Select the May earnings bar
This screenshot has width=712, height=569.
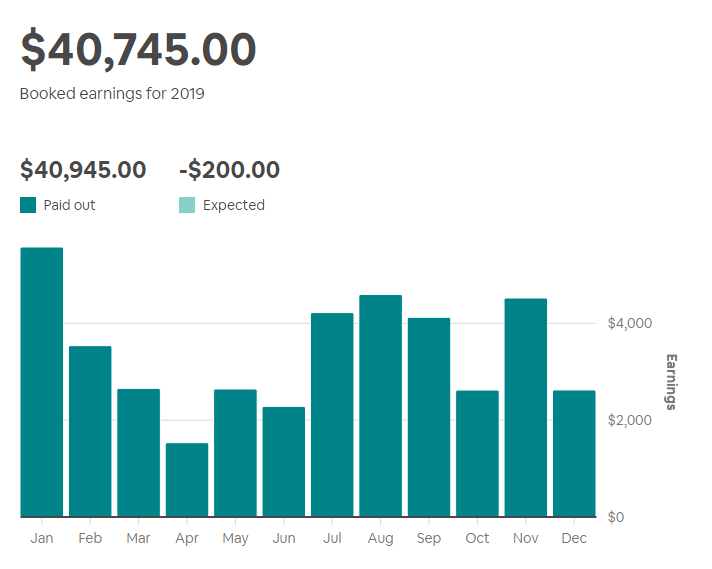tap(235, 453)
